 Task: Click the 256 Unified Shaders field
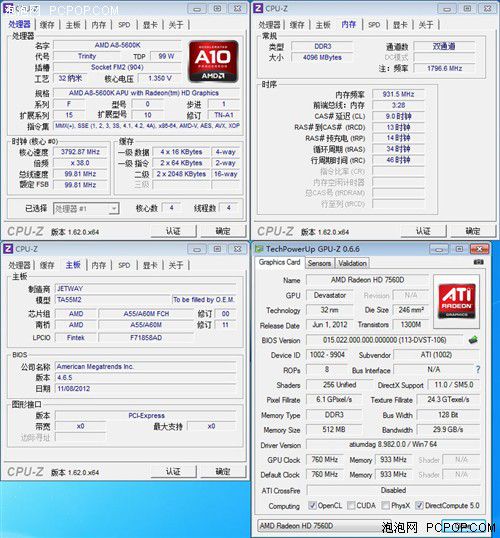tap(339, 385)
